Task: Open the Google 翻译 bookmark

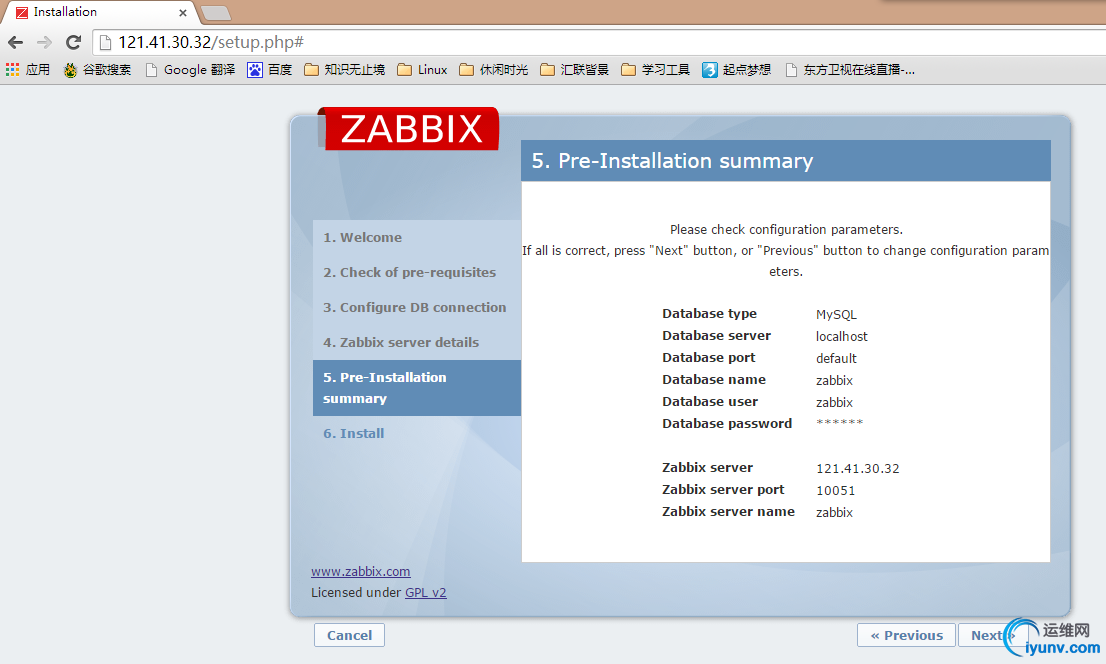Action: click(190, 70)
